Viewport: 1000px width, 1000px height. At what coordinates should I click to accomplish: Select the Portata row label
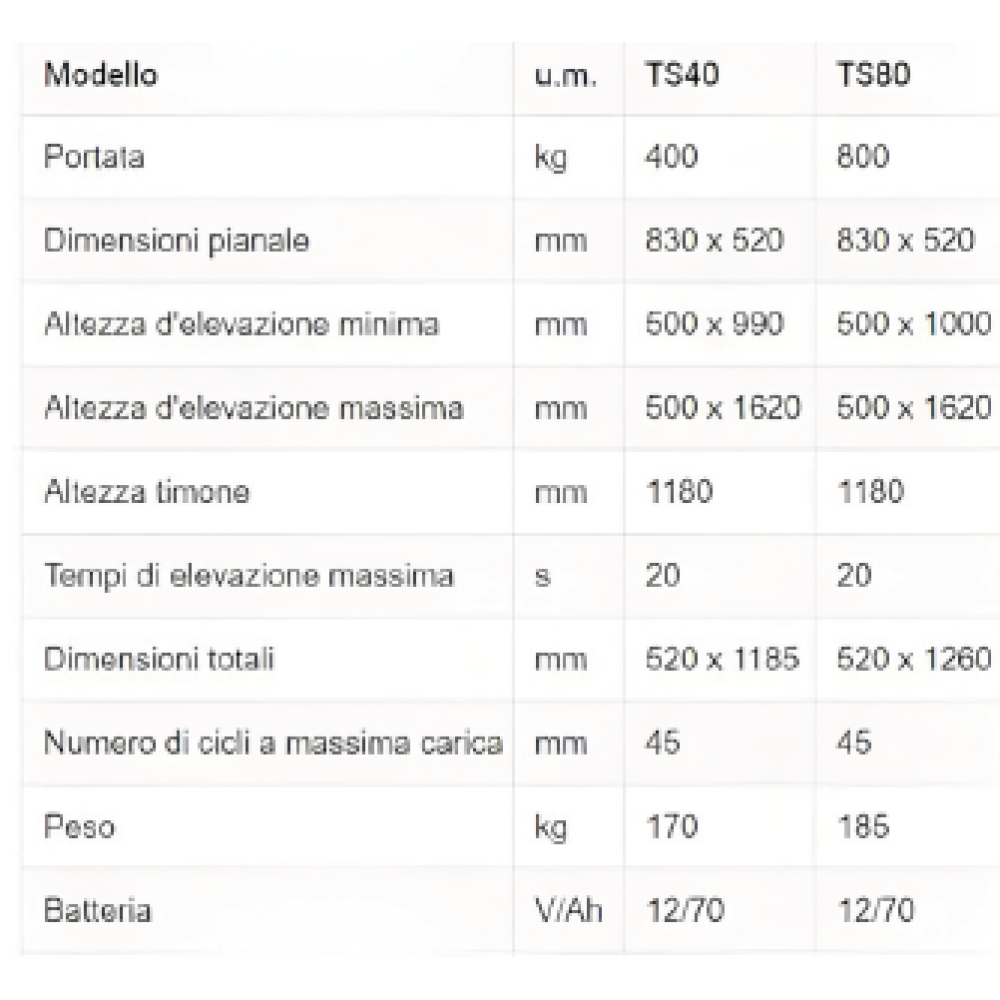pos(94,158)
